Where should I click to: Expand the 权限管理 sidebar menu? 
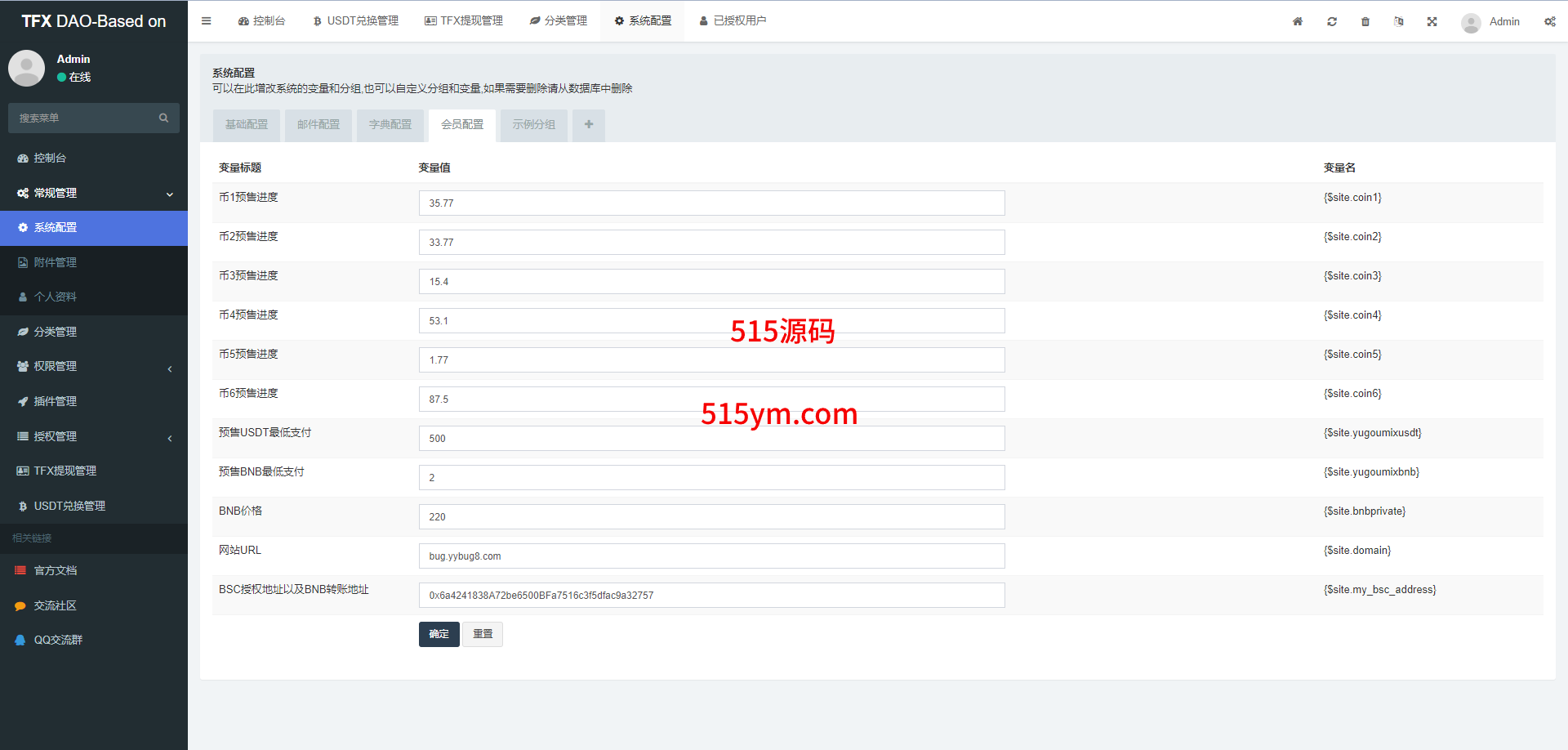tap(94, 367)
